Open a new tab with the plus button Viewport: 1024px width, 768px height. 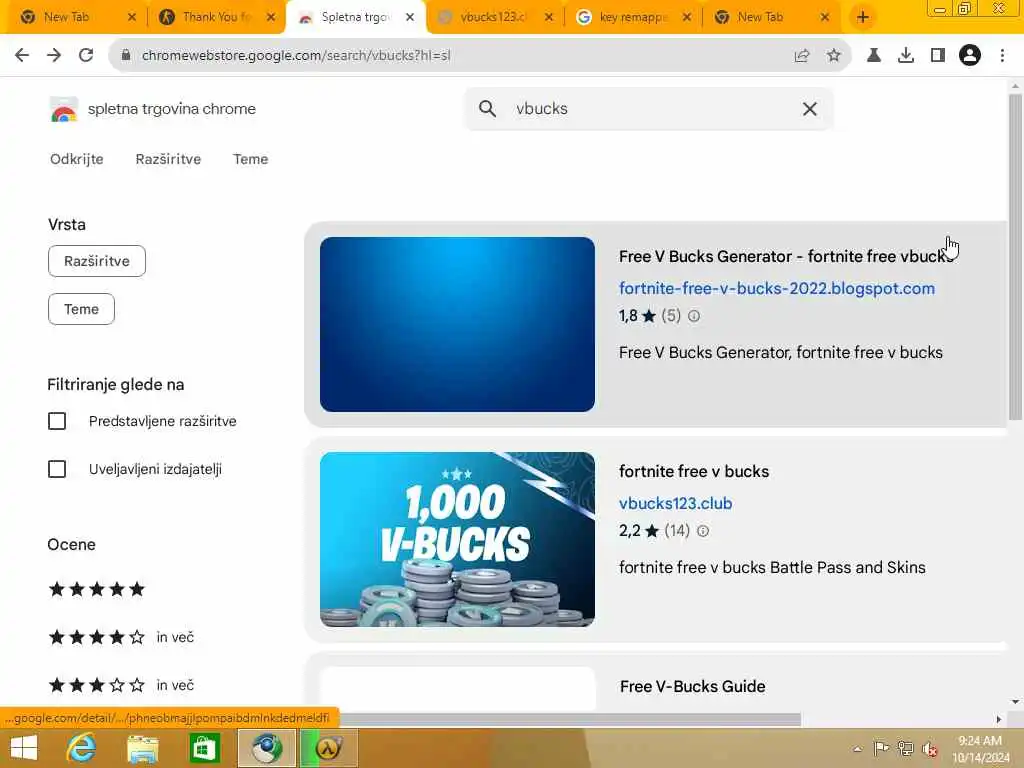click(x=863, y=18)
